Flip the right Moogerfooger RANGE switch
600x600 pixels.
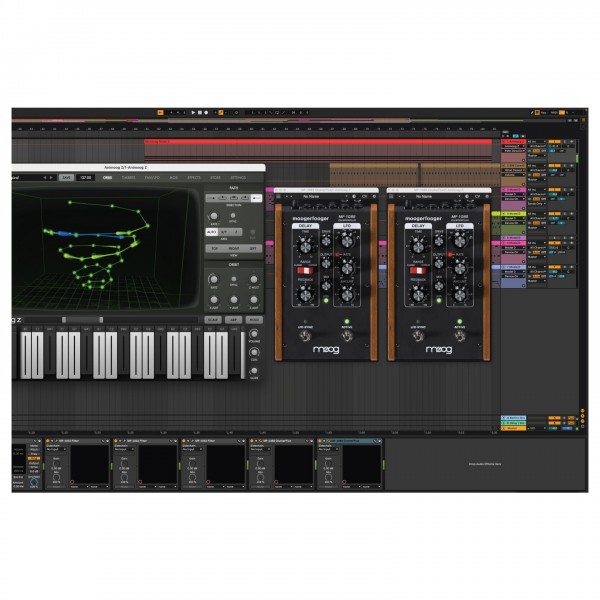pyautogui.click(x=418, y=271)
